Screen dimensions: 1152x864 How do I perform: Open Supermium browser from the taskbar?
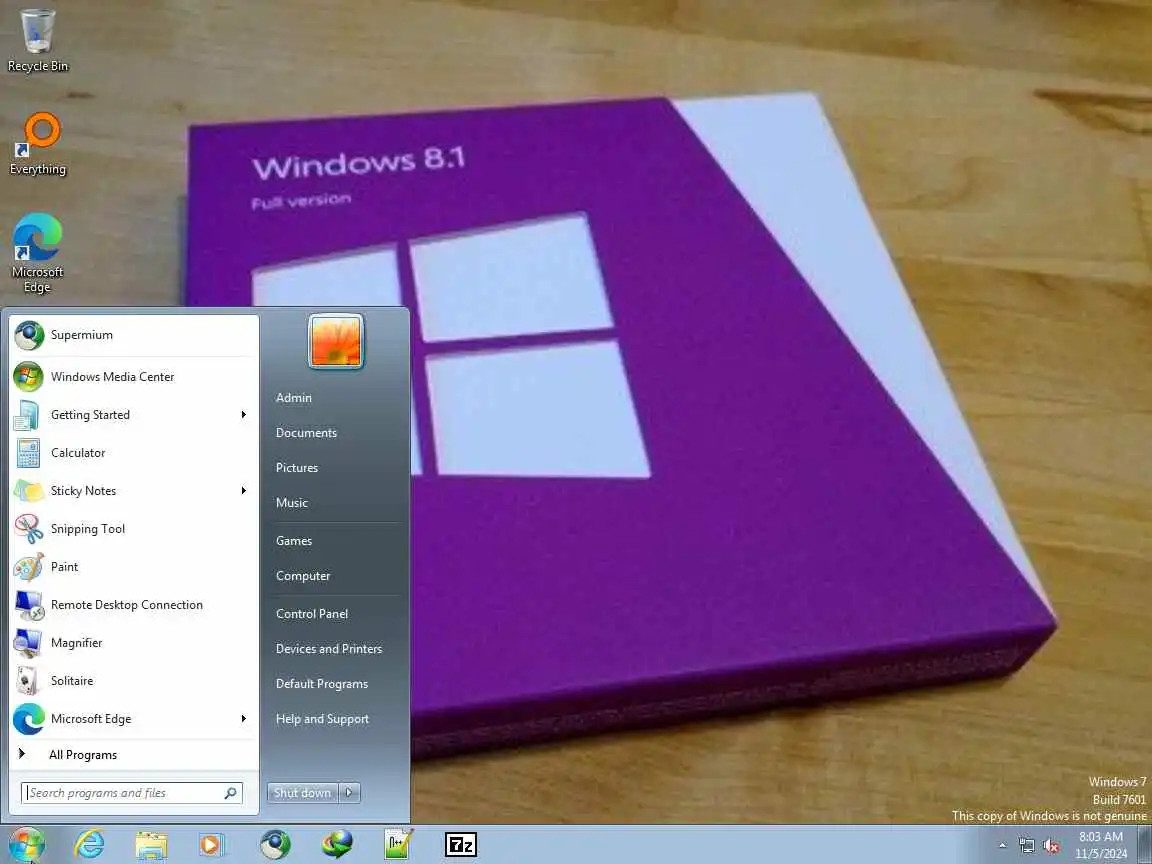[276, 845]
